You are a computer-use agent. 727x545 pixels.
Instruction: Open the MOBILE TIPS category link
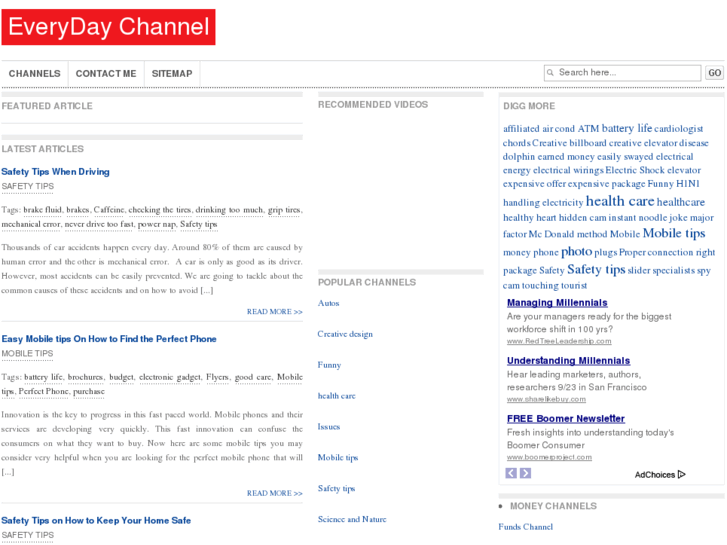pyautogui.click(x=27, y=353)
